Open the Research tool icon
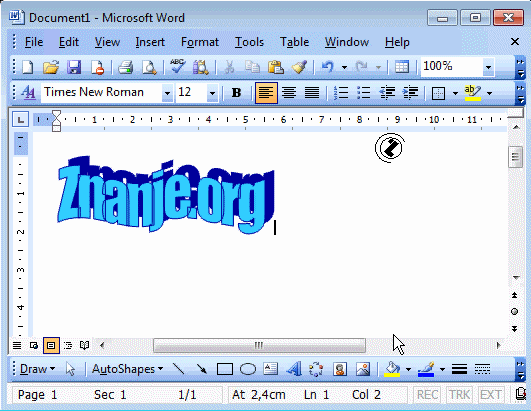 click(200, 67)
